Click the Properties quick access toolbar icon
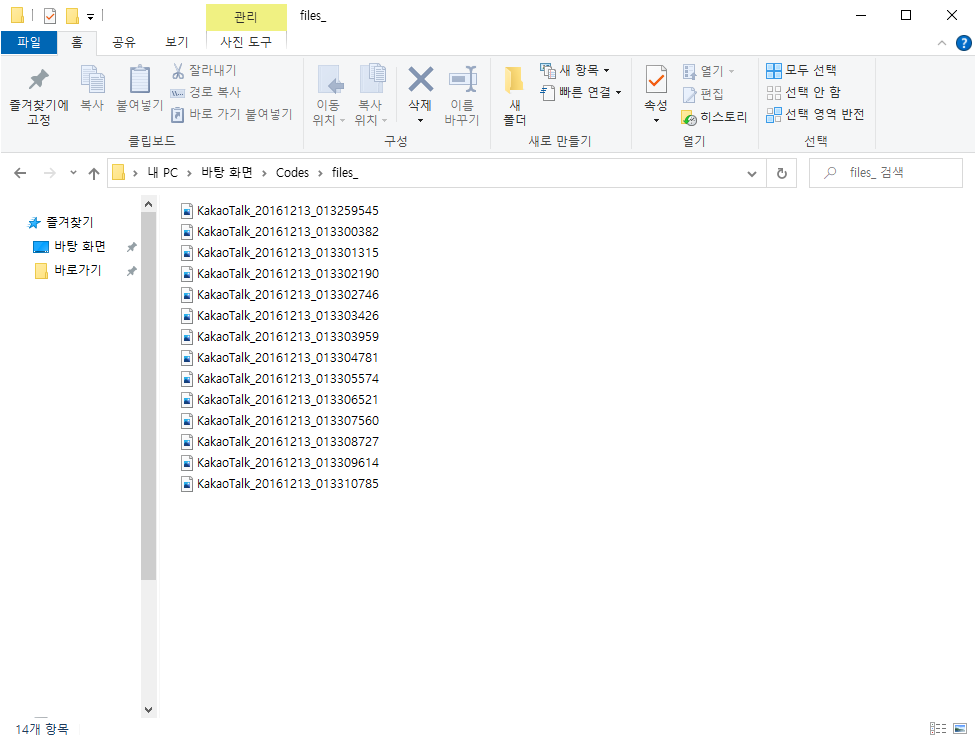The width and height of the screenshot is (976, 742). (x=50, y=16)
